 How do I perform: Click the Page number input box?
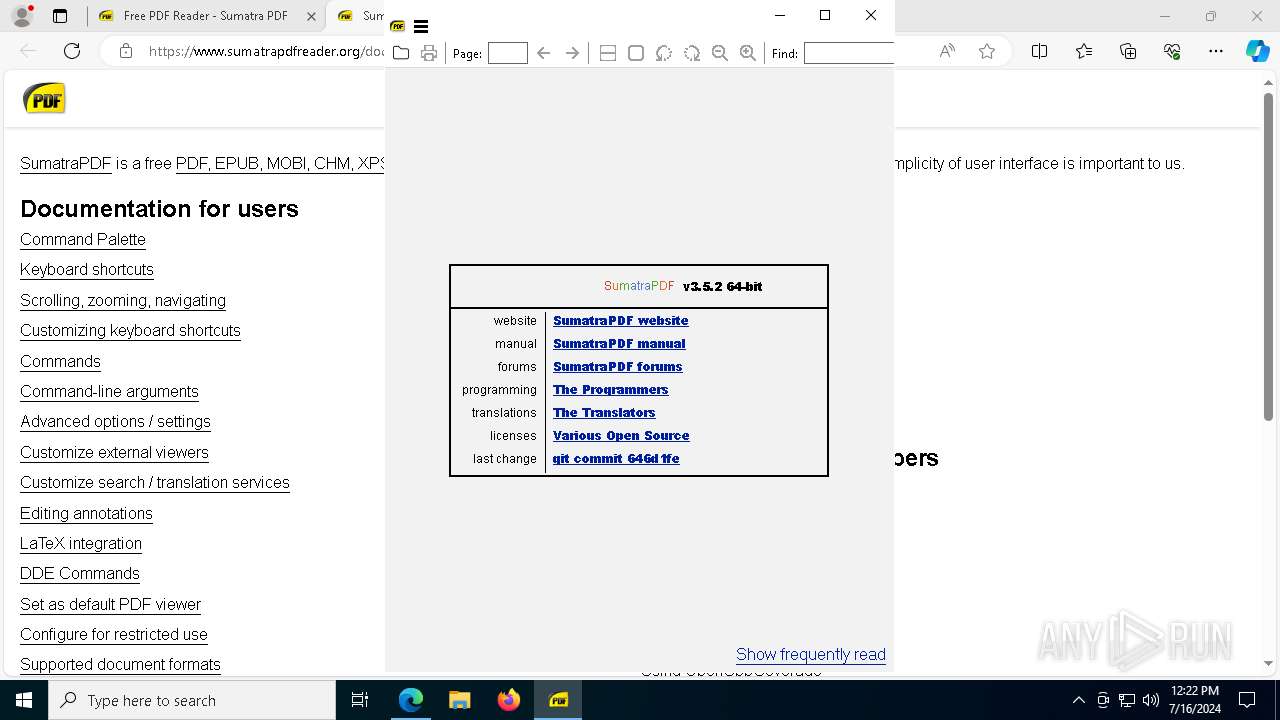click(508, 53)
